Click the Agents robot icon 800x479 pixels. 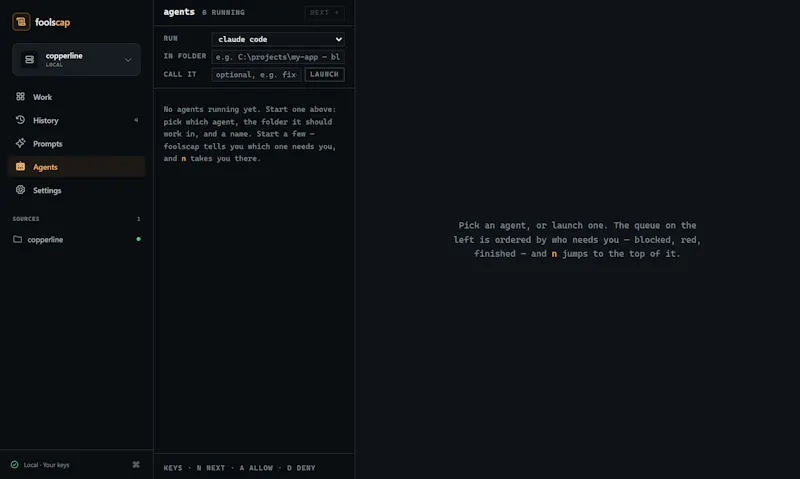click(x=20, y=166)
